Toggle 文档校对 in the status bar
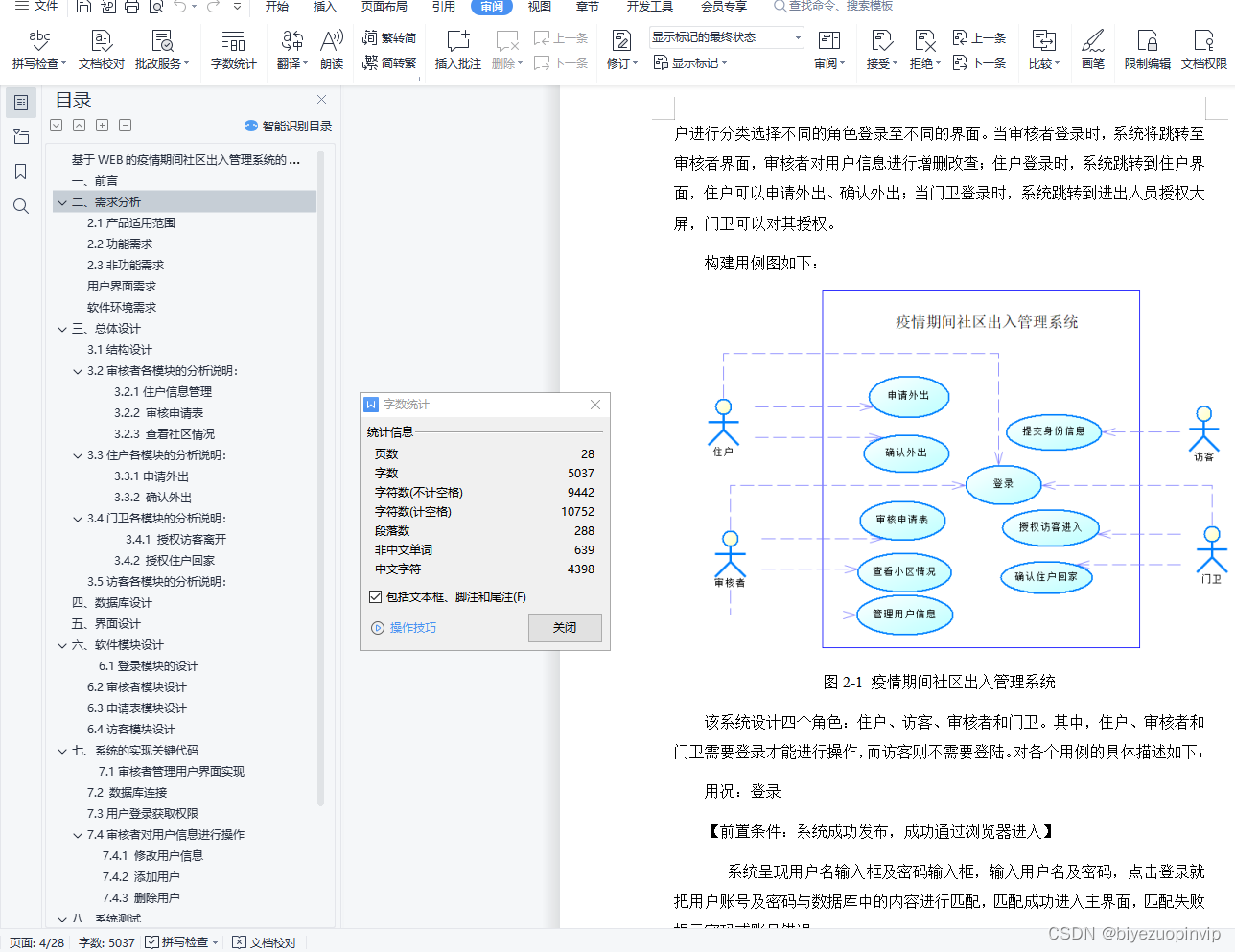This screenshot has height=952, width=1235. point(265,942)
